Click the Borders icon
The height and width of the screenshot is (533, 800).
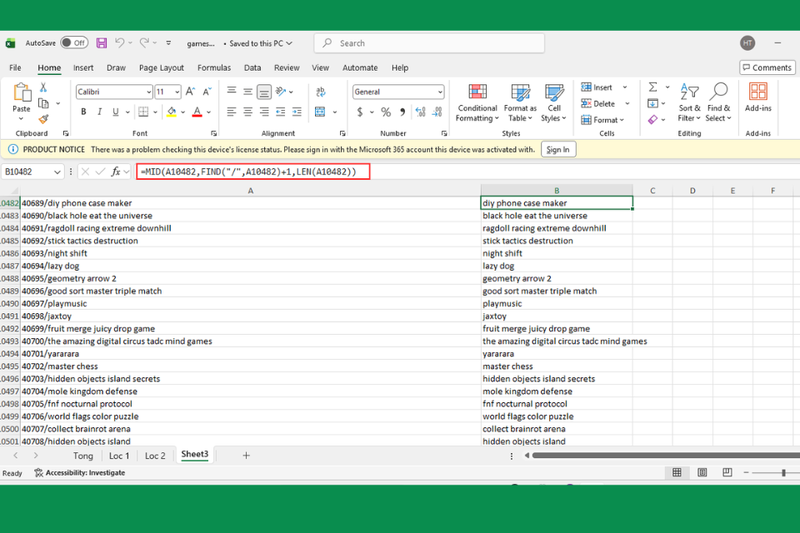click(x=143, y=112)
